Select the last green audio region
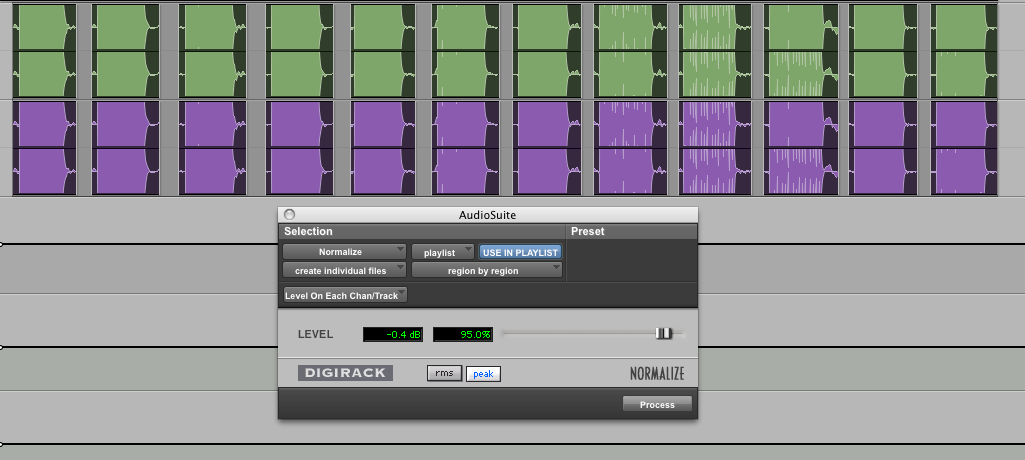 (x=964, y=51)
